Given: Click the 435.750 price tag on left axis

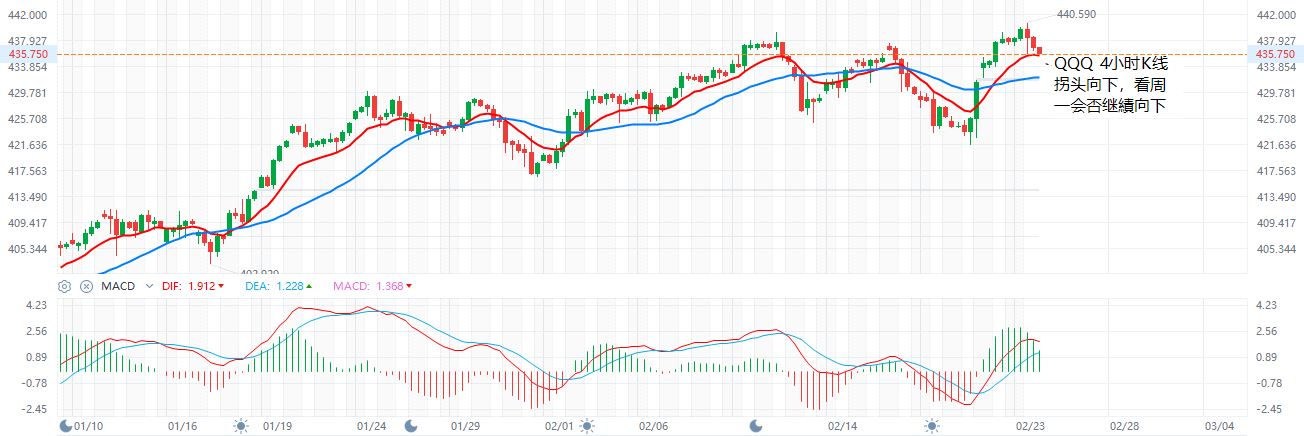Looking at the screenshot, I should coord(26,53).
